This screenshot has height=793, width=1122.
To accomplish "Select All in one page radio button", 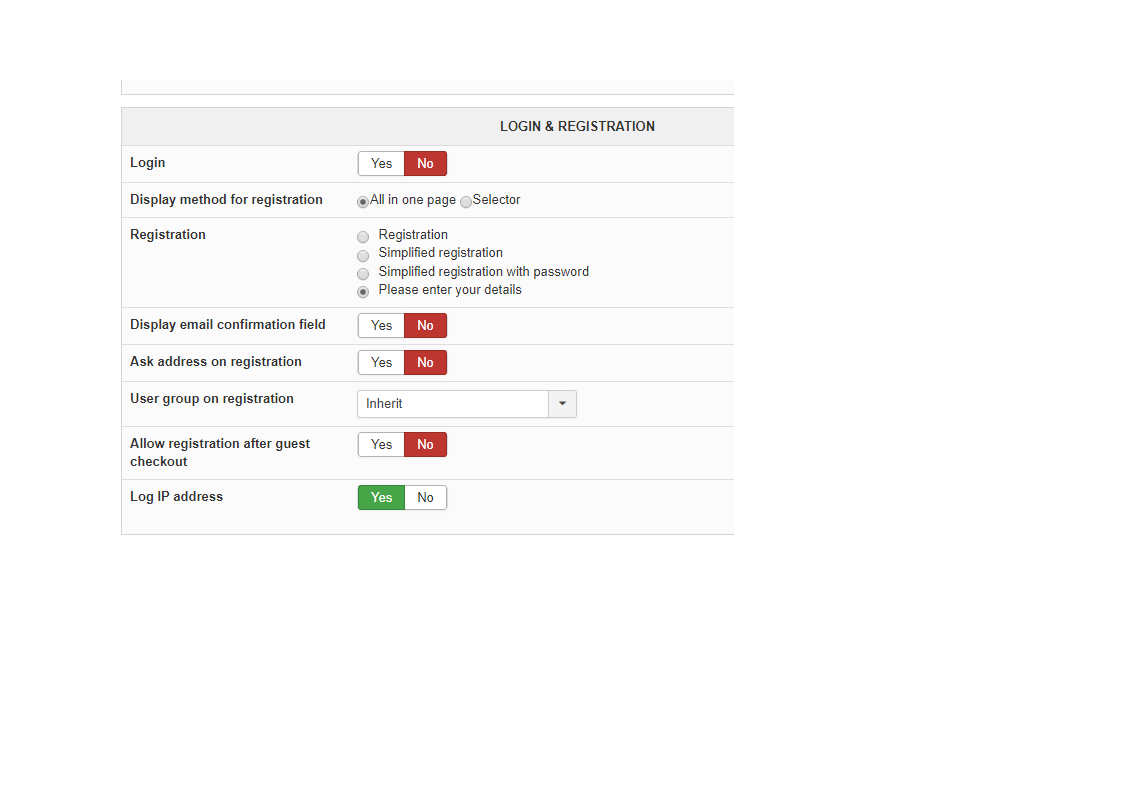I will 363,201.
